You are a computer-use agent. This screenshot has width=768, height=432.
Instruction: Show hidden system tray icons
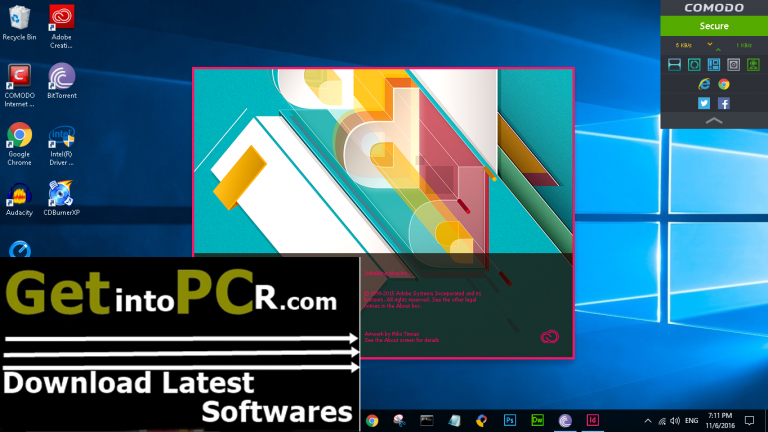(x=648, y=421)
